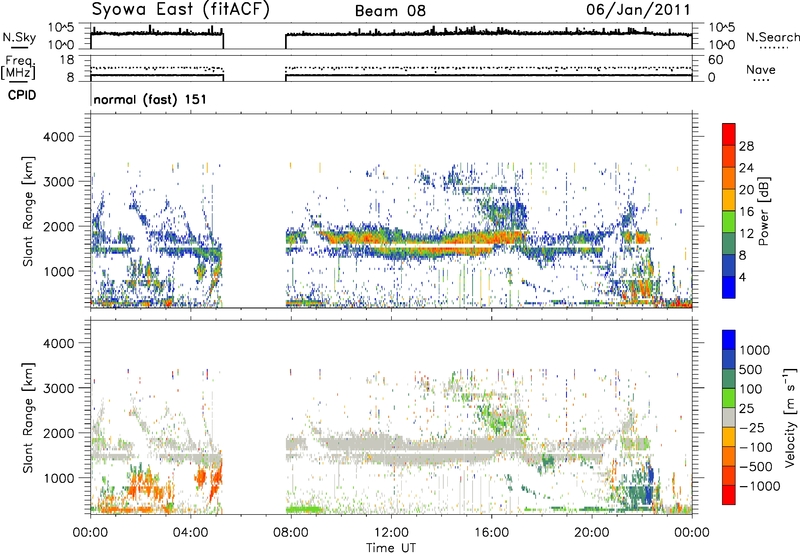Click the 08:00 time tick label
The height and width of the screenshot is (554, 800).
[x=291, y=533]
